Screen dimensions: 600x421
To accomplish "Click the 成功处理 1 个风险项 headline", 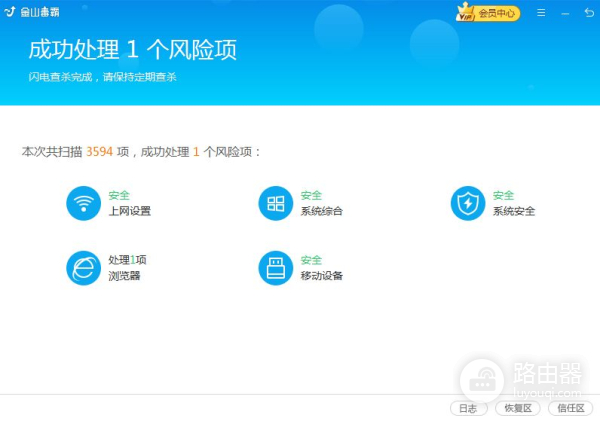I will (133, 50).
